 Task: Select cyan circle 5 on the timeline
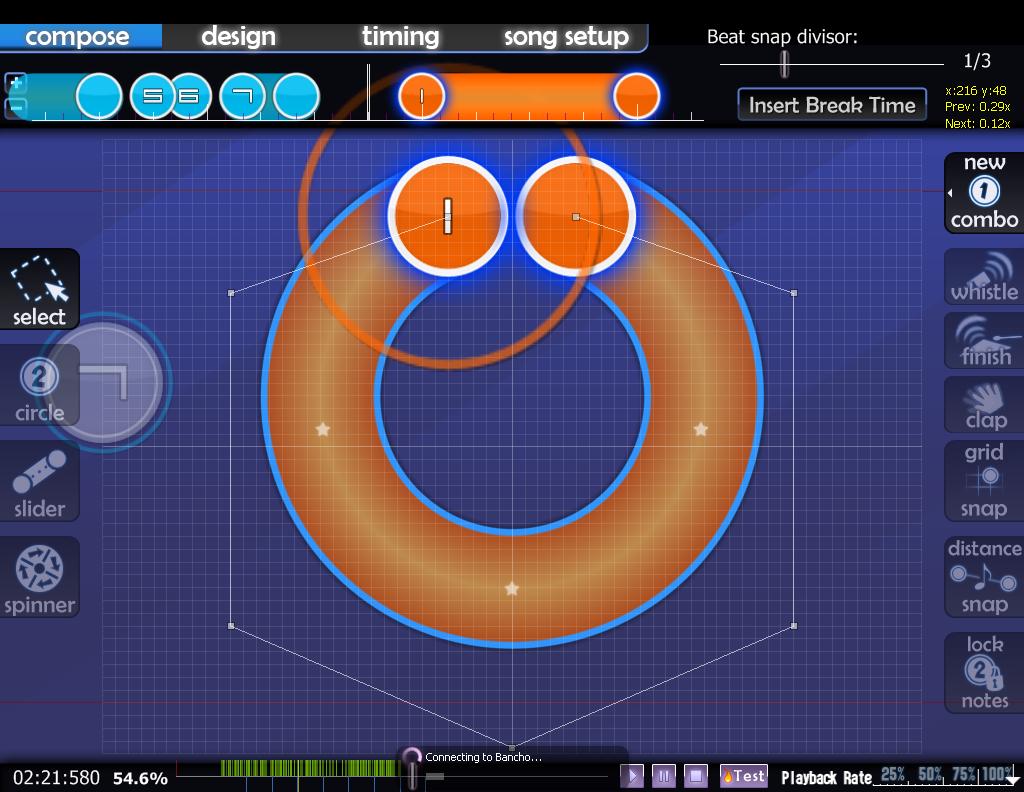click(153, 97)
